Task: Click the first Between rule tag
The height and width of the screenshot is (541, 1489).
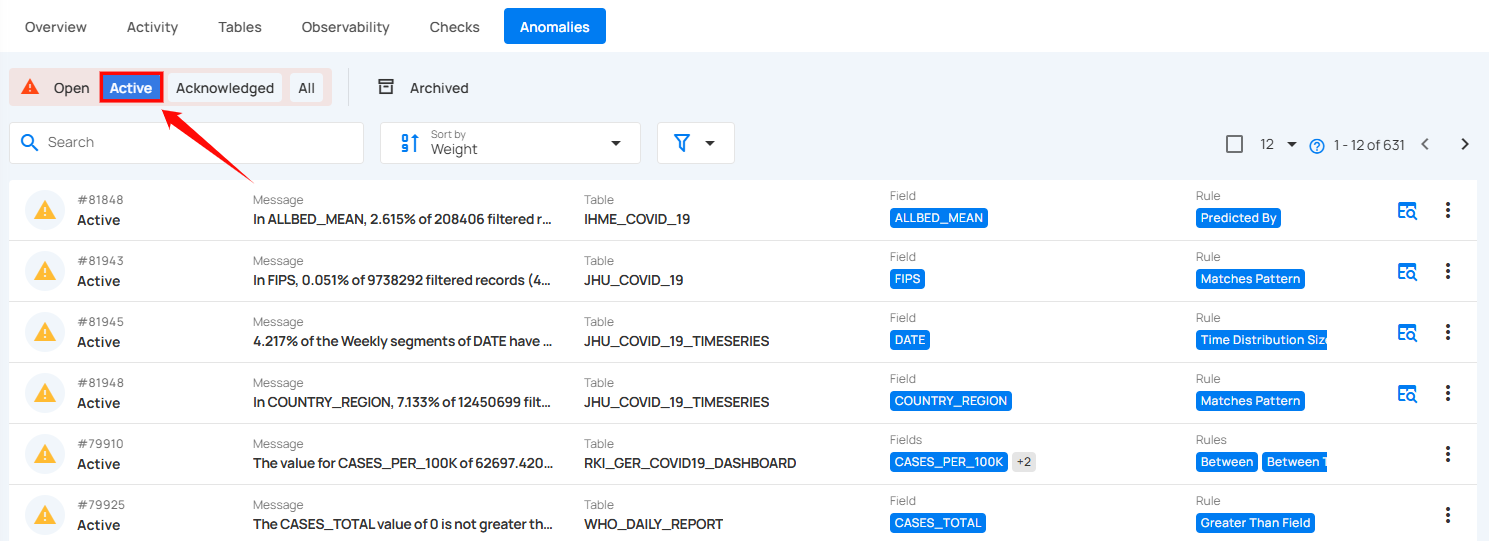Action: coord(1227,462)
